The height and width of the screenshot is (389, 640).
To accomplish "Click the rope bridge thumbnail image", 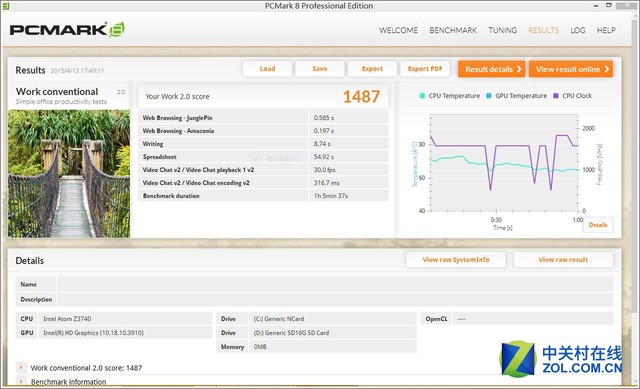I will (x=69, y=174).
